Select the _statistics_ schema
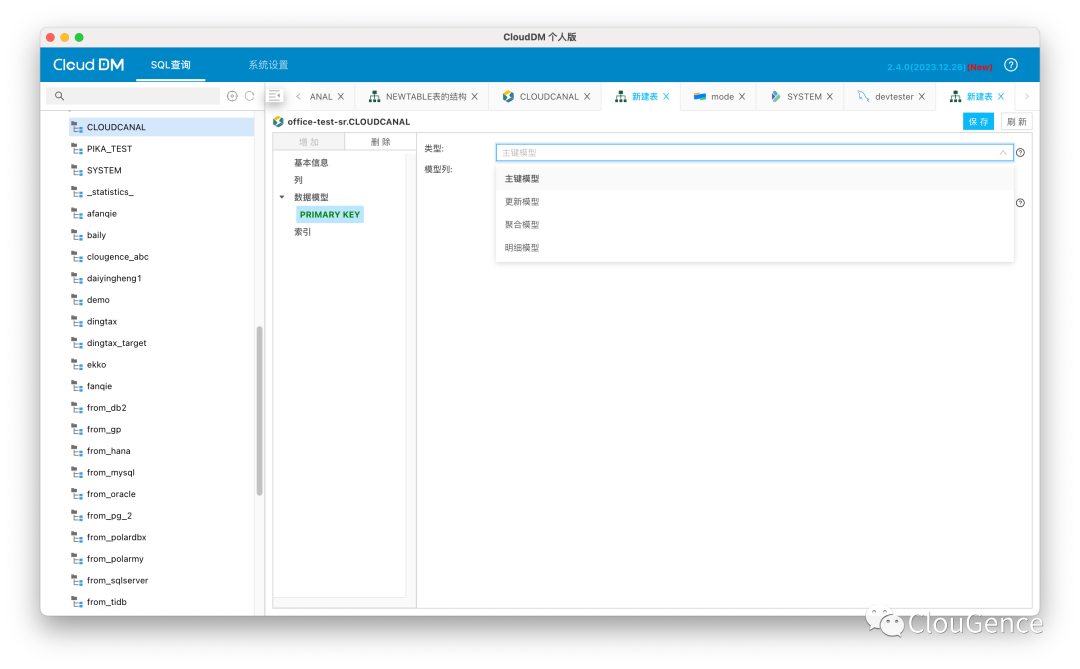The image size is (1080, 669). (110, 192)
